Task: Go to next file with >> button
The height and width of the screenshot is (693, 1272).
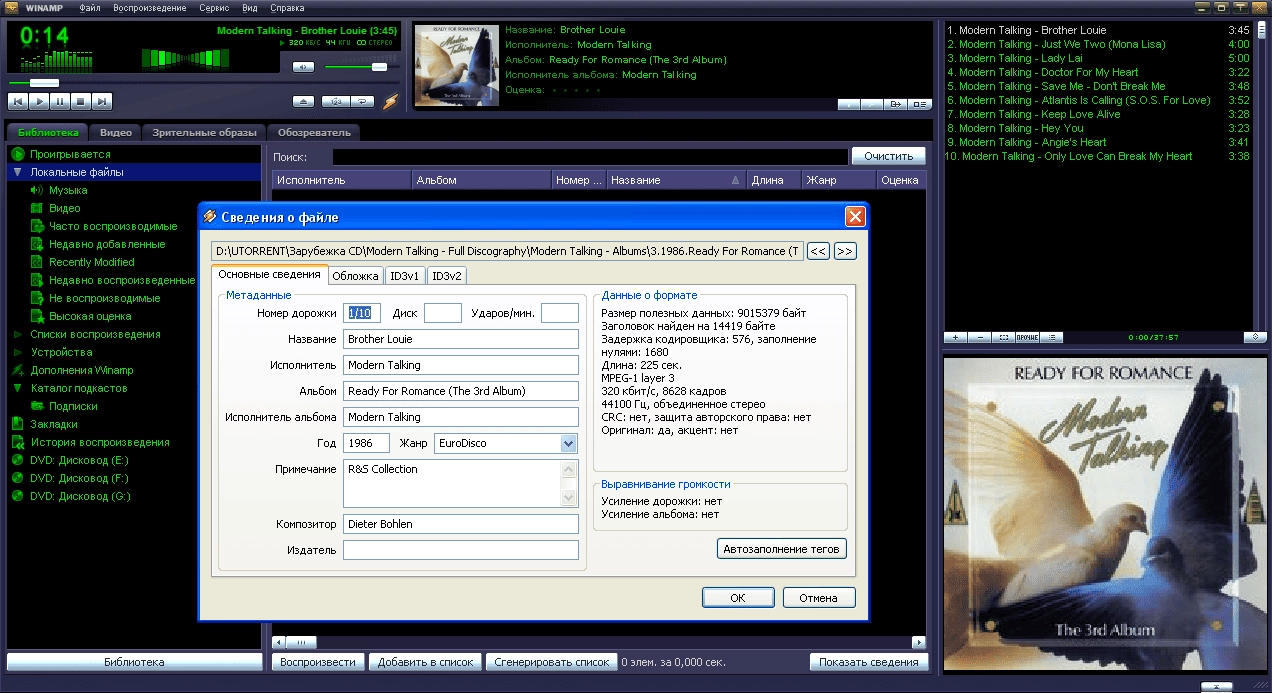Action: tap(845, 251)
